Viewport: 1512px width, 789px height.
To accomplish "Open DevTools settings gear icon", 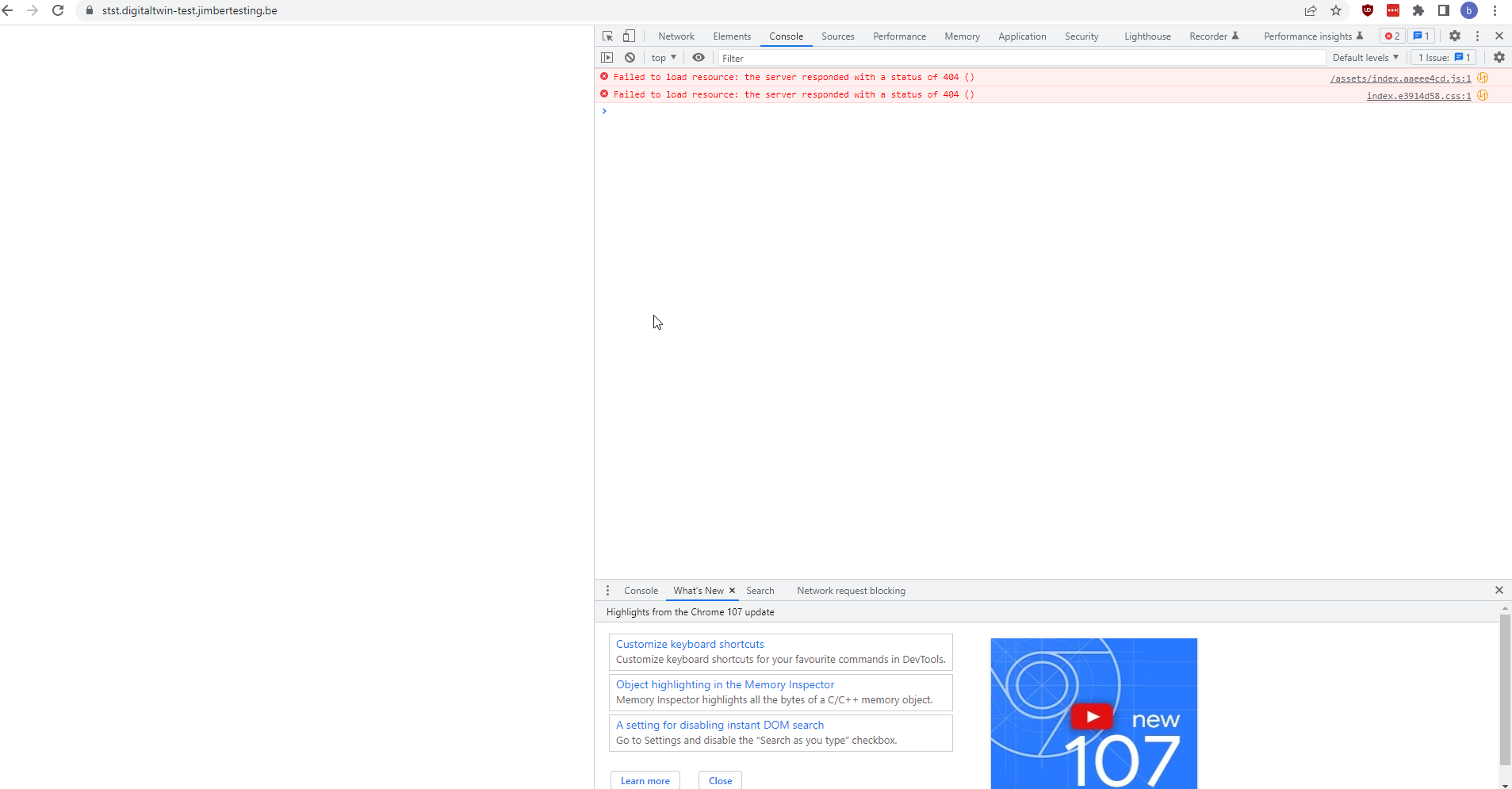I will [1456, 36].
